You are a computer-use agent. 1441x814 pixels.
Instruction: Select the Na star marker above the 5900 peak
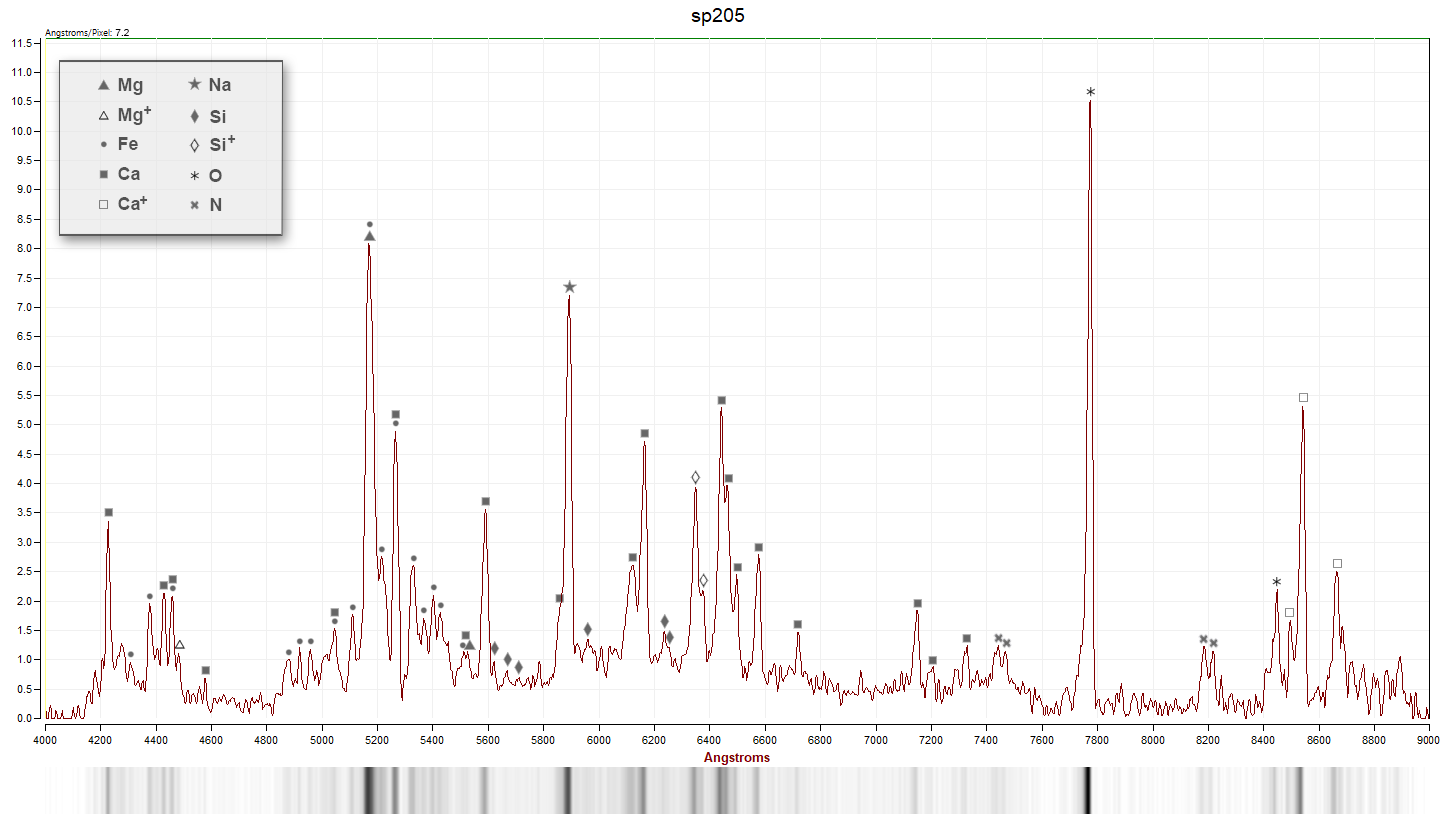coord(569,287)
